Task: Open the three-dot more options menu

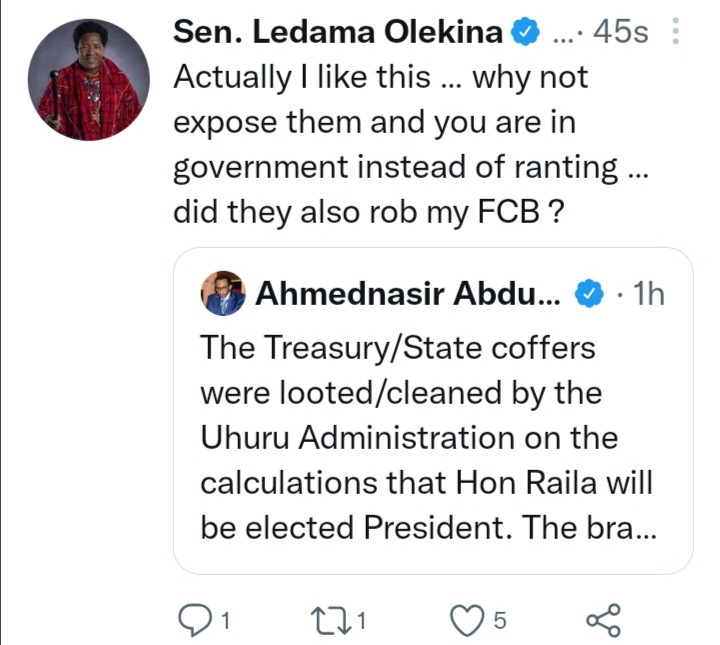Action: point(675,31)
